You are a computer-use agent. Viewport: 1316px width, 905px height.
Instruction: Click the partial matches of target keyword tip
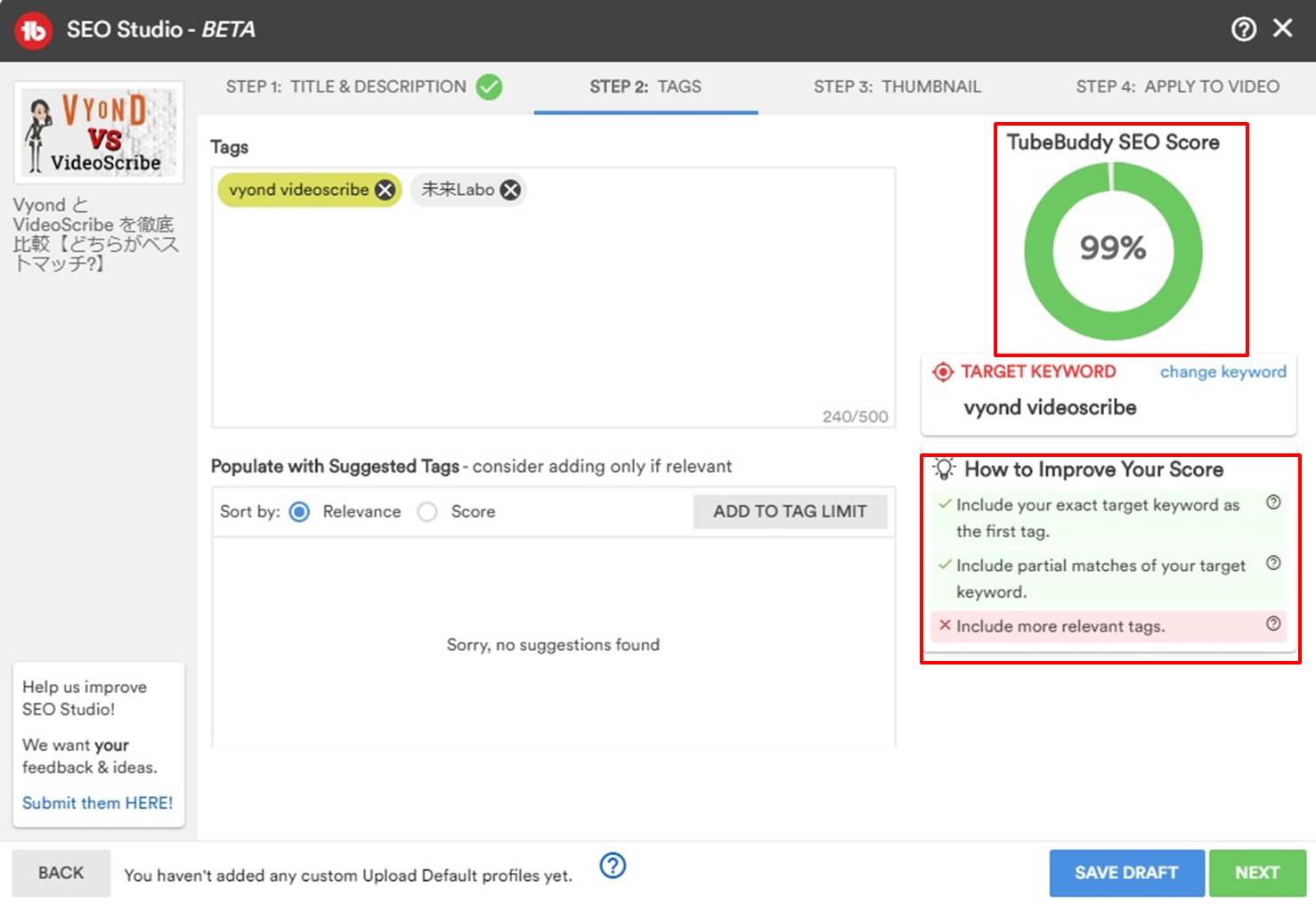tap(1109, 578)
